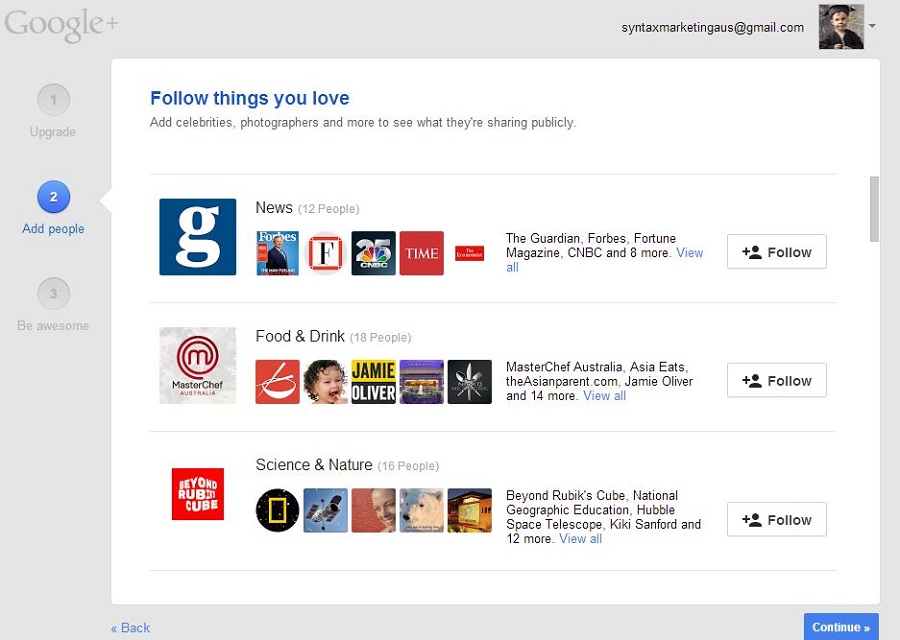Image resolution: width=900 pixels, height=640 pixels.
Task: Click the National Geographic yellow frame icon
Action: click(277, 510)
